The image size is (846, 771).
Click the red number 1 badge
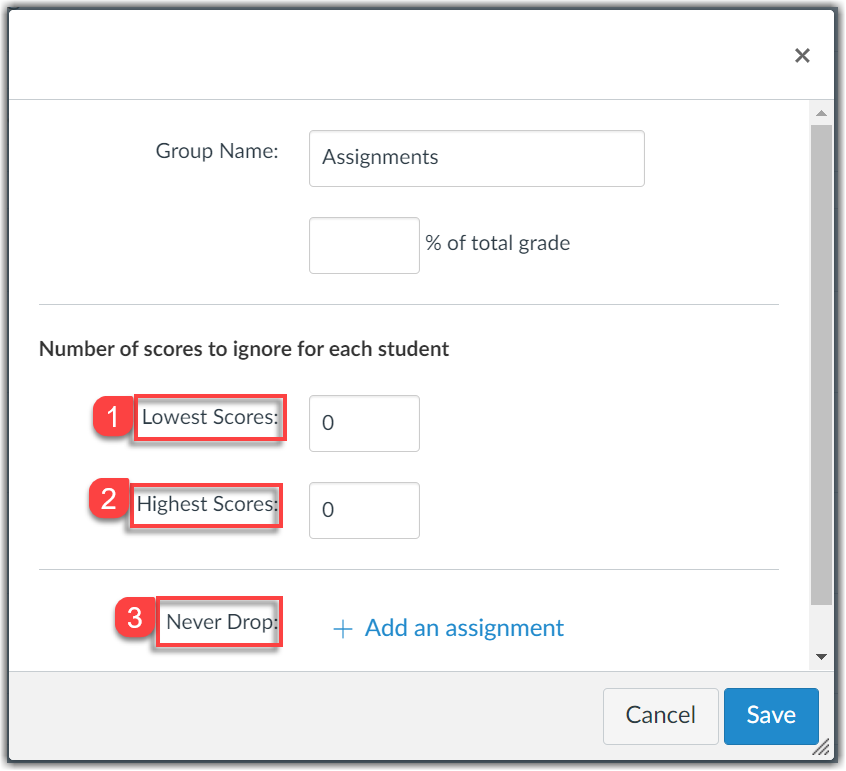click(x=113, y=417)
